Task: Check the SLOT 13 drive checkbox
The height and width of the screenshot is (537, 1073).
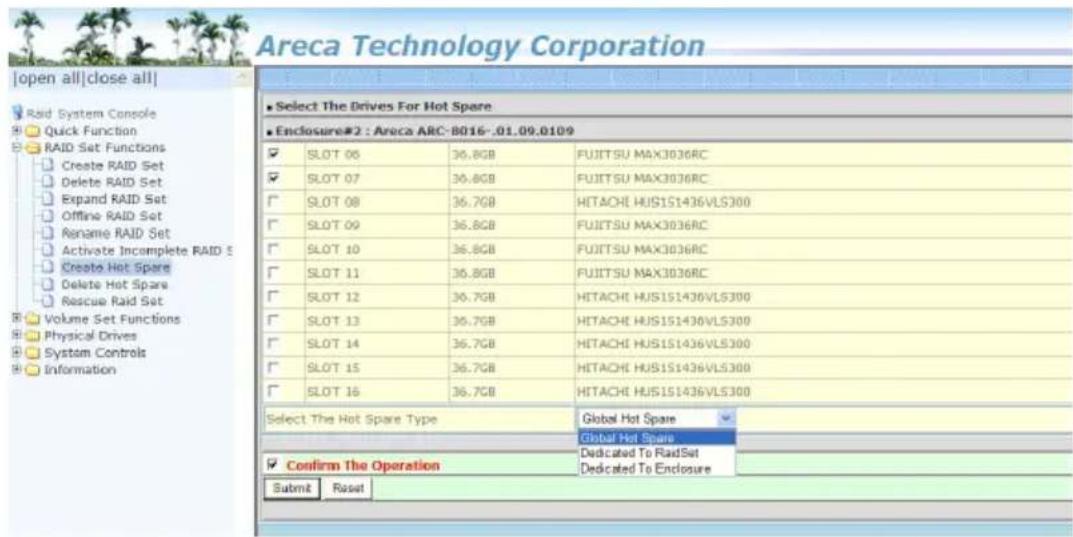Action: pyautogui.click(x=274, y=320)
